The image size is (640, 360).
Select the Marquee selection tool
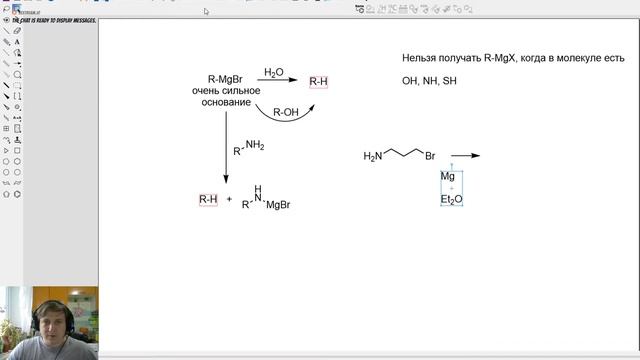[17, 9]
